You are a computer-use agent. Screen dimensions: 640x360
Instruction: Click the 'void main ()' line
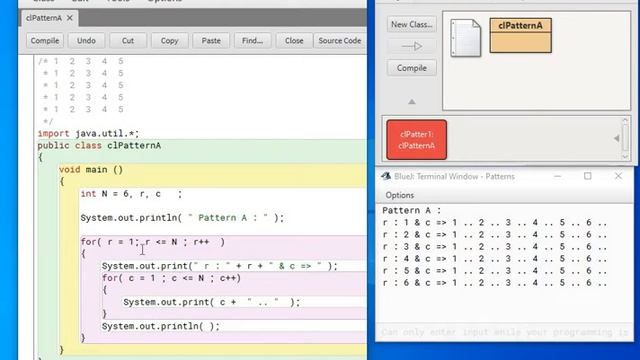pyautogui.click(x=91, y=169)
